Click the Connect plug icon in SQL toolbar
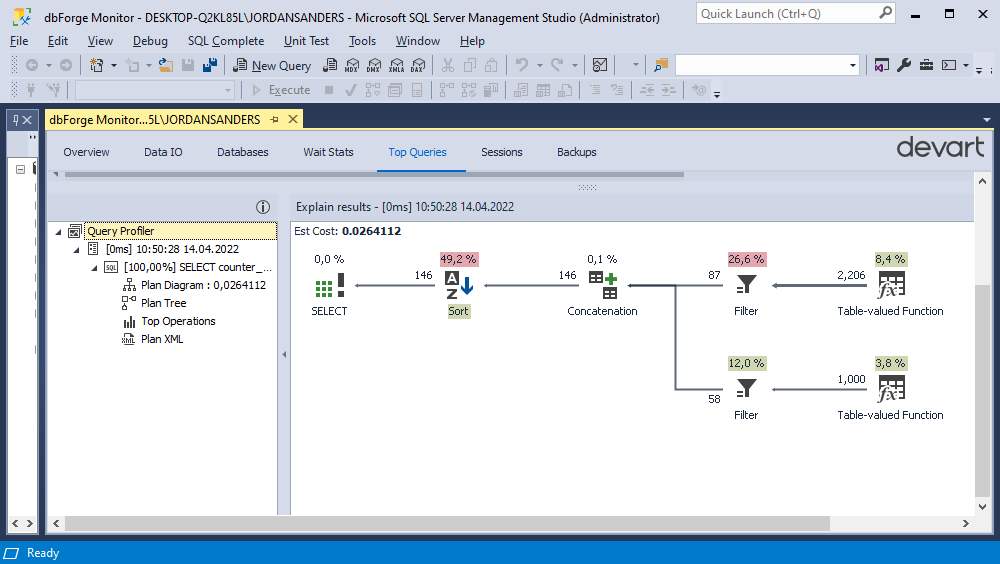The height and width of the screenshot is (564, 1000). (31, 90)
